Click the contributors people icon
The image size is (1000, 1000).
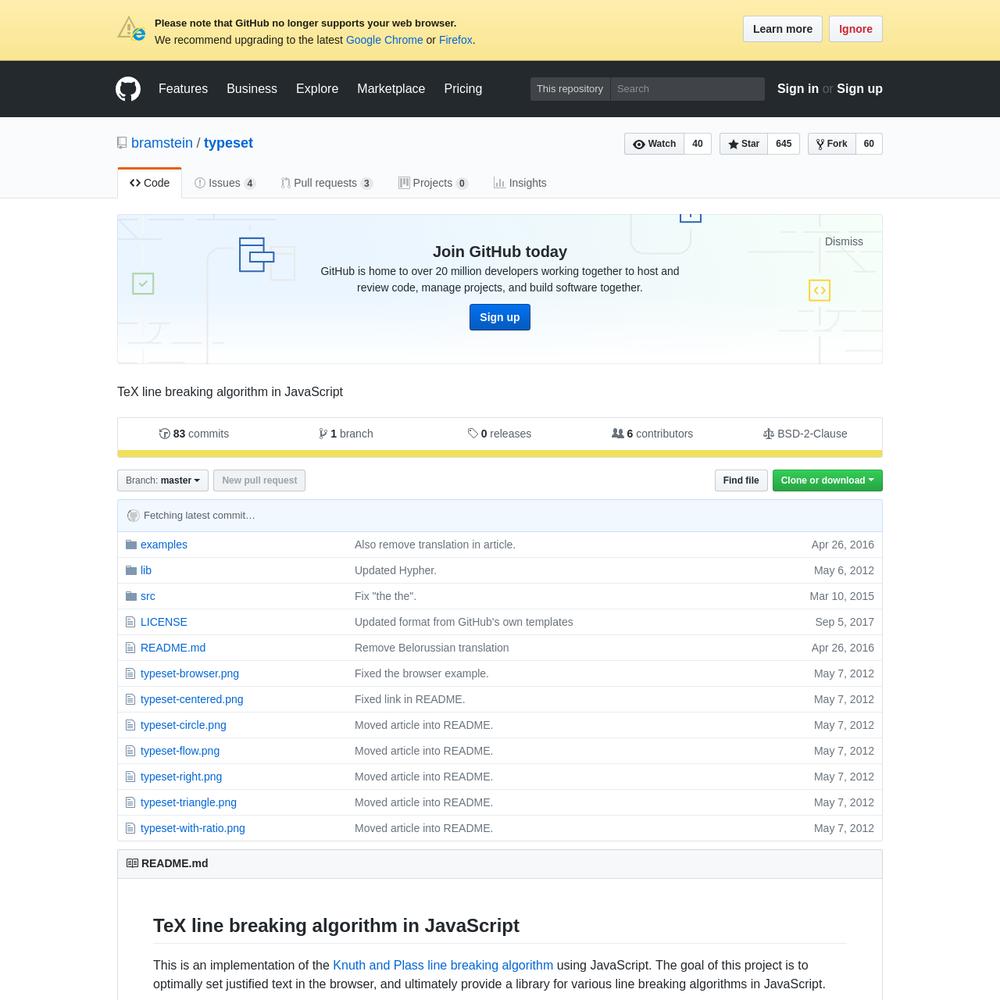pos(617,434)
